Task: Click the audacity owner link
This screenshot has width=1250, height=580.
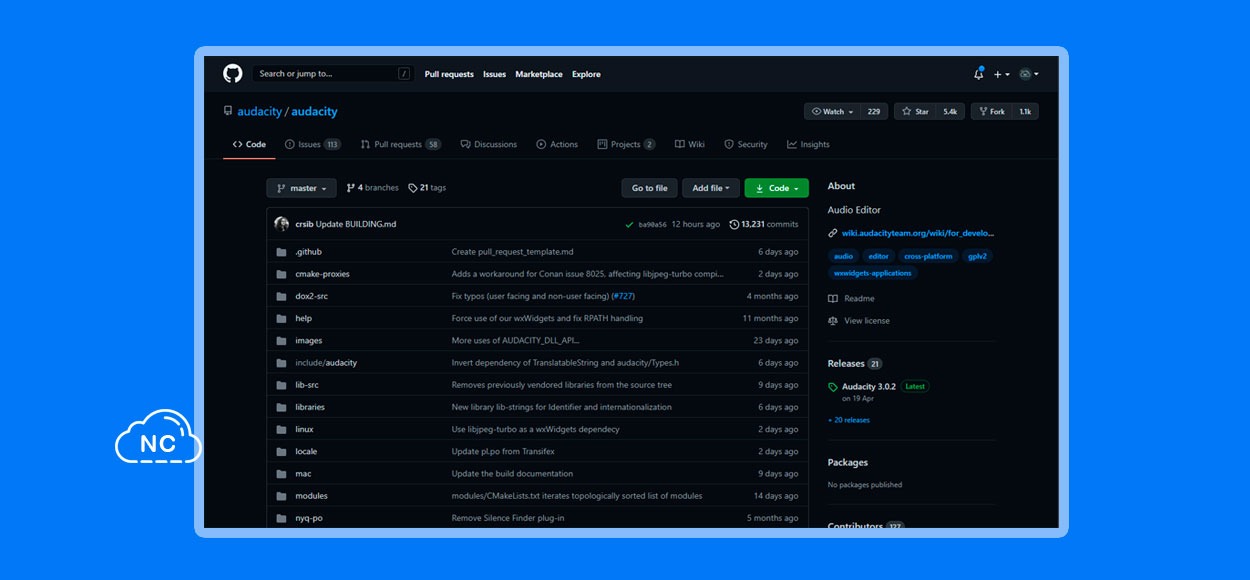Action: click(x=259, y=112)
